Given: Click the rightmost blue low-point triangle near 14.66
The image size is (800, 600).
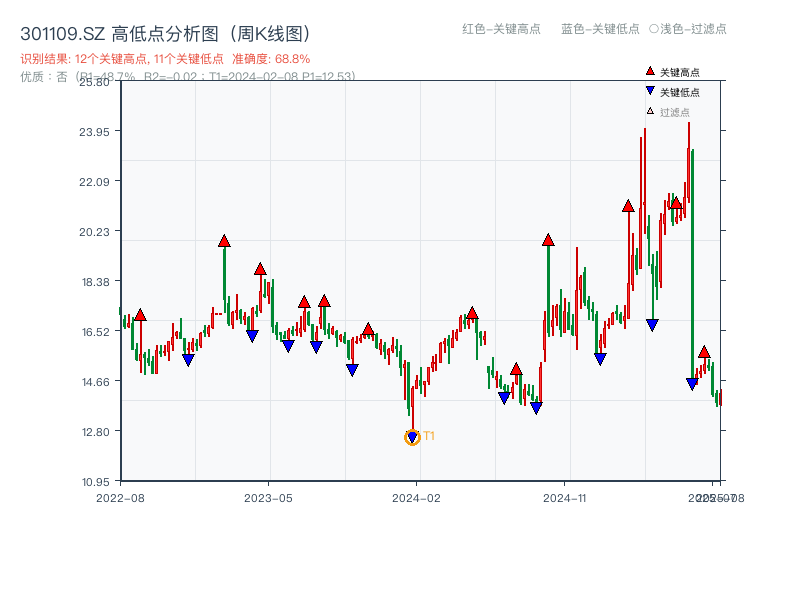Looking at the screenshot, I should pyautogui.click(x=692, y=382).
